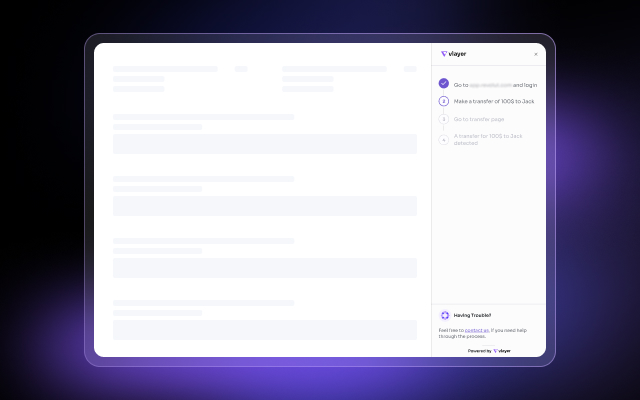The image size is (640, 400).
Task: Click the step 3 circle indicator
Action: pos(444,119)
